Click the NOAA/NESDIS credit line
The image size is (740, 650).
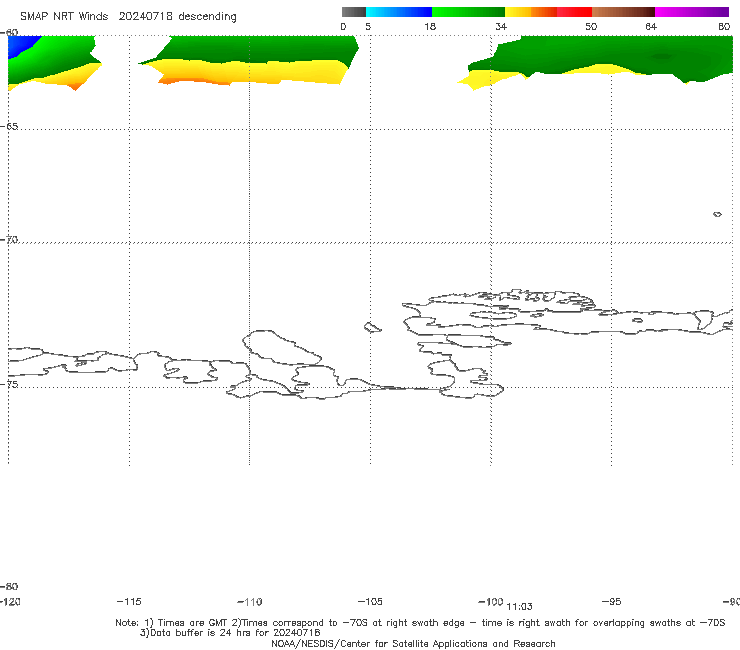tap(413, 643)
